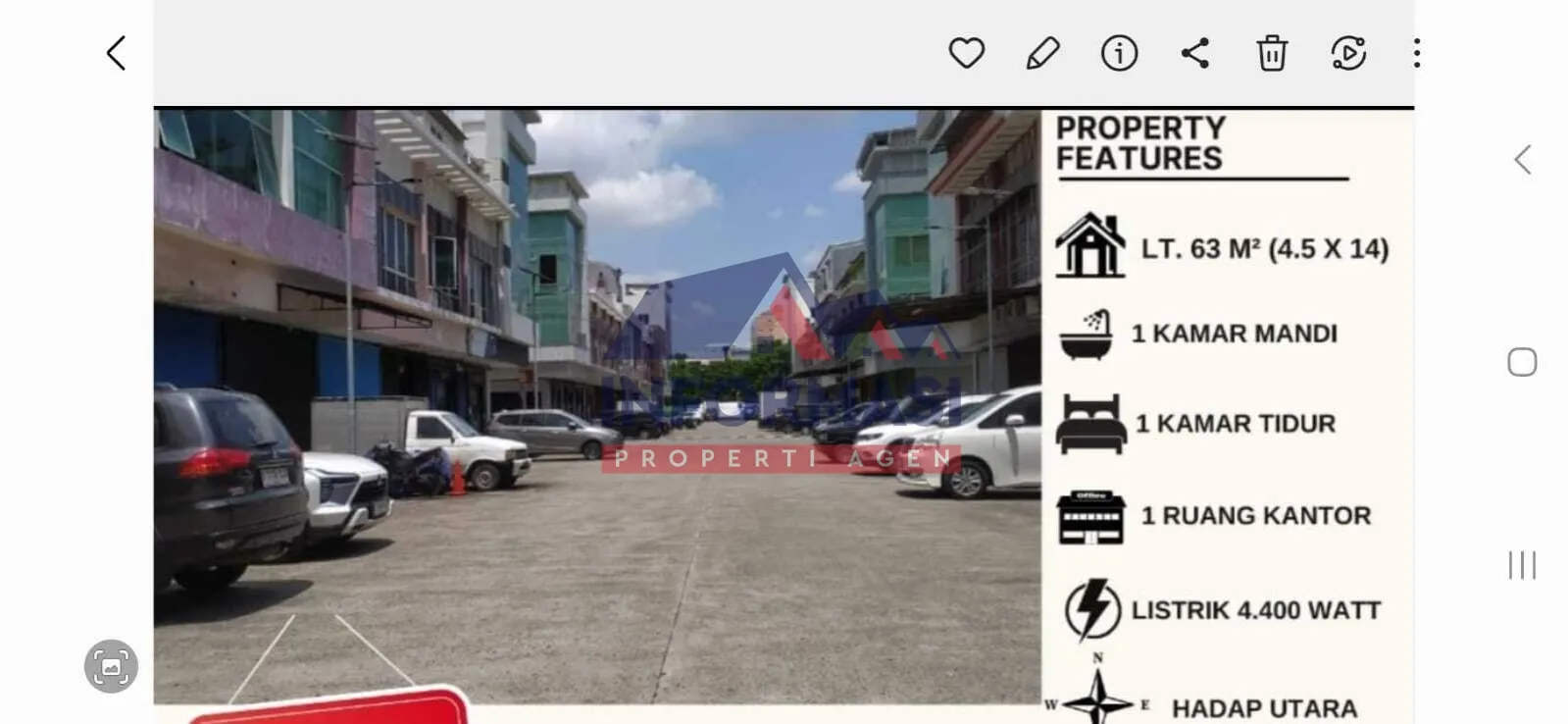Show photo details with the info icon

click(x=1119, y=53)
